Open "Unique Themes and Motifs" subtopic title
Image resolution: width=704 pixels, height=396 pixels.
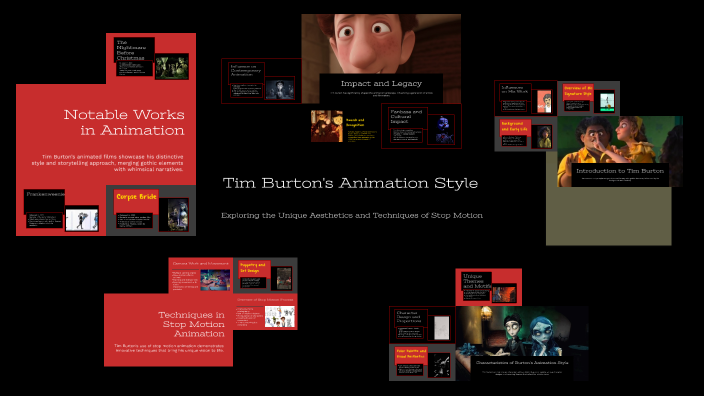(477, 281)
